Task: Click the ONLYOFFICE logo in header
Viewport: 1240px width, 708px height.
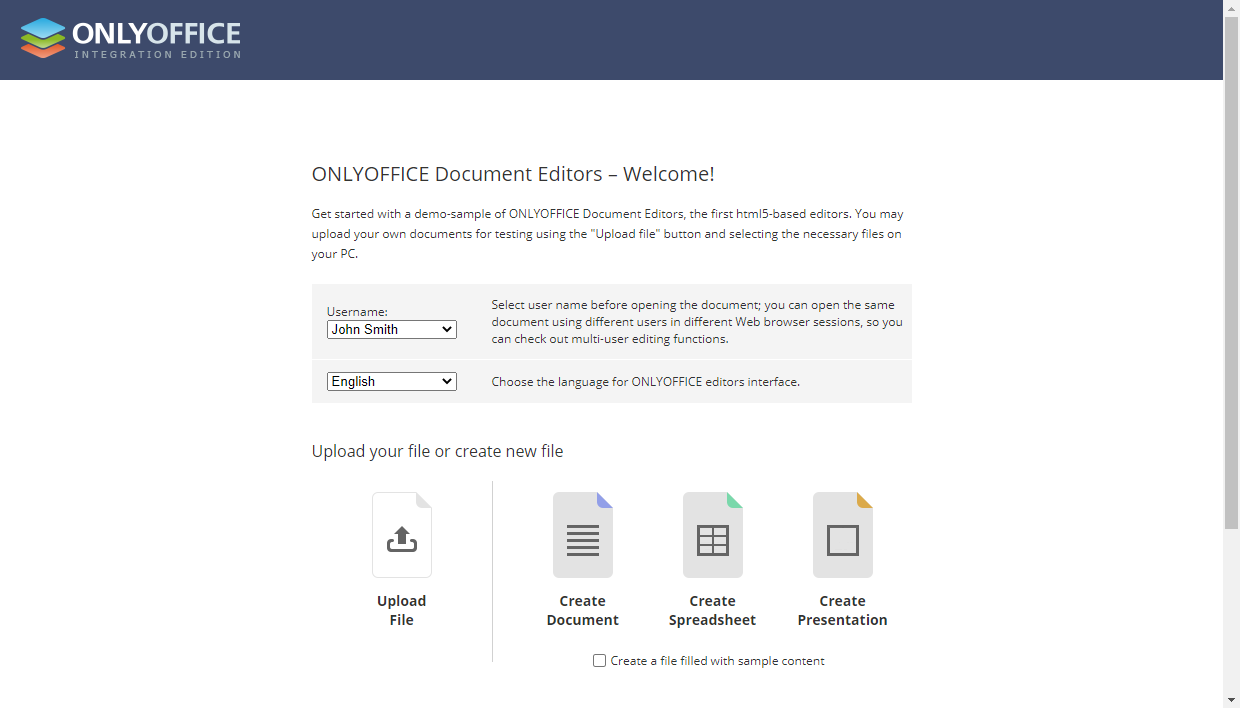Action: pyautogui.click(x=131, y=39)
